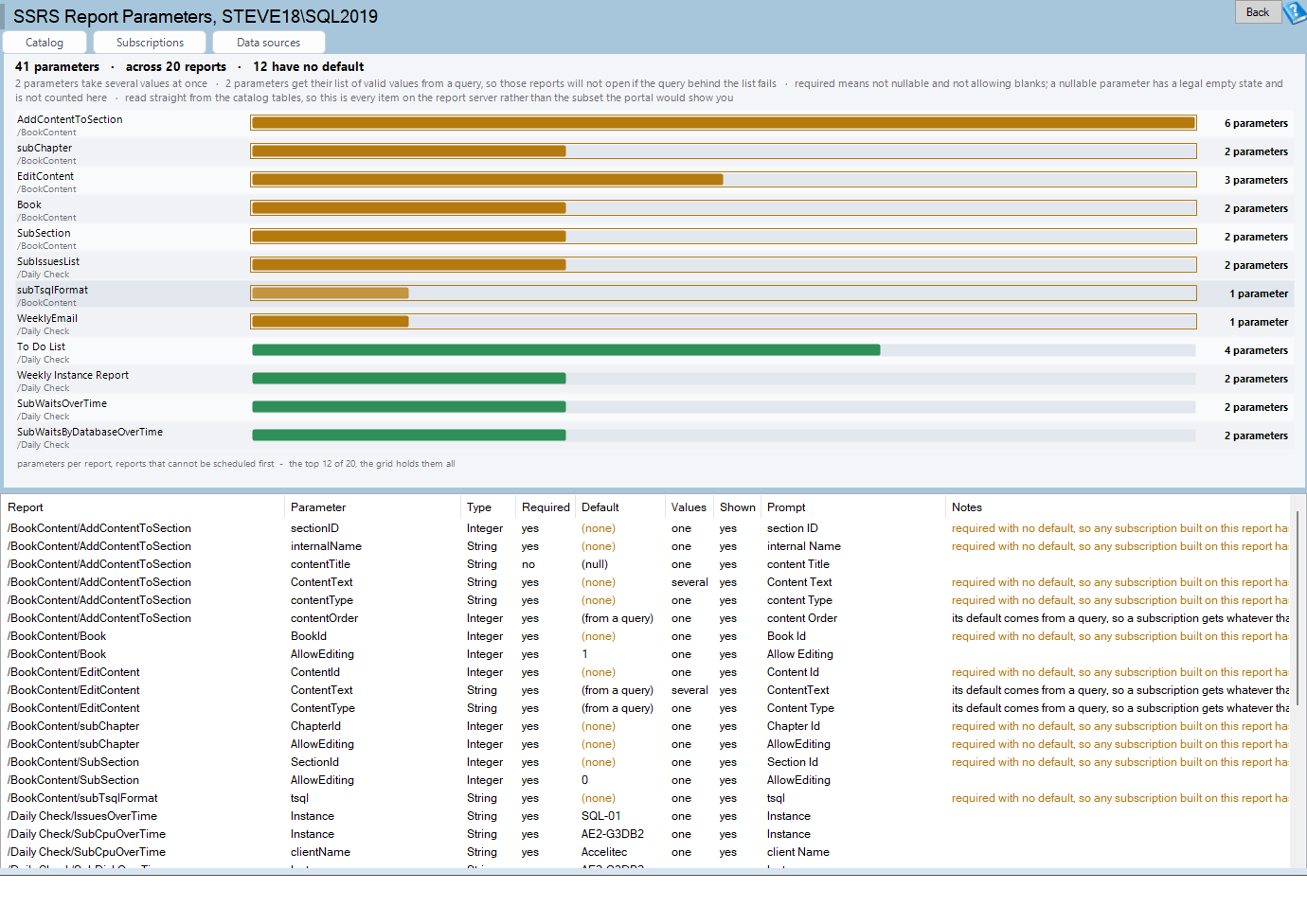1307x924 pixels.
Task: Click the To Do List green bar
Action: (565, 350)
